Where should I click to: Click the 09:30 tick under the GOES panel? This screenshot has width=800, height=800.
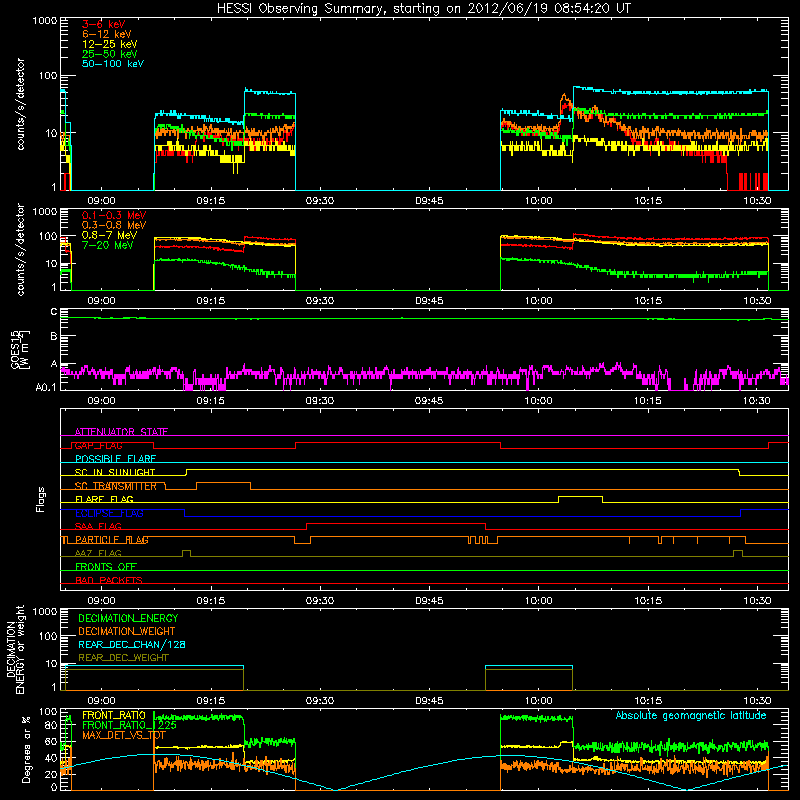tap(319, 401)
